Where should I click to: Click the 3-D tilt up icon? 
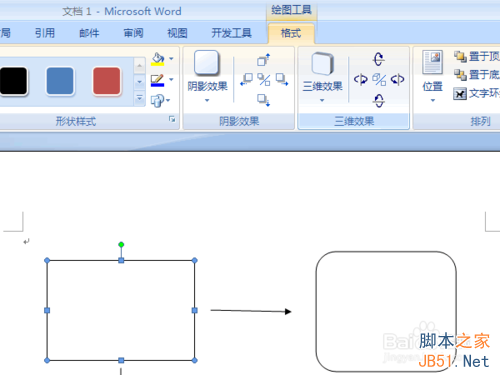point(379,59)
